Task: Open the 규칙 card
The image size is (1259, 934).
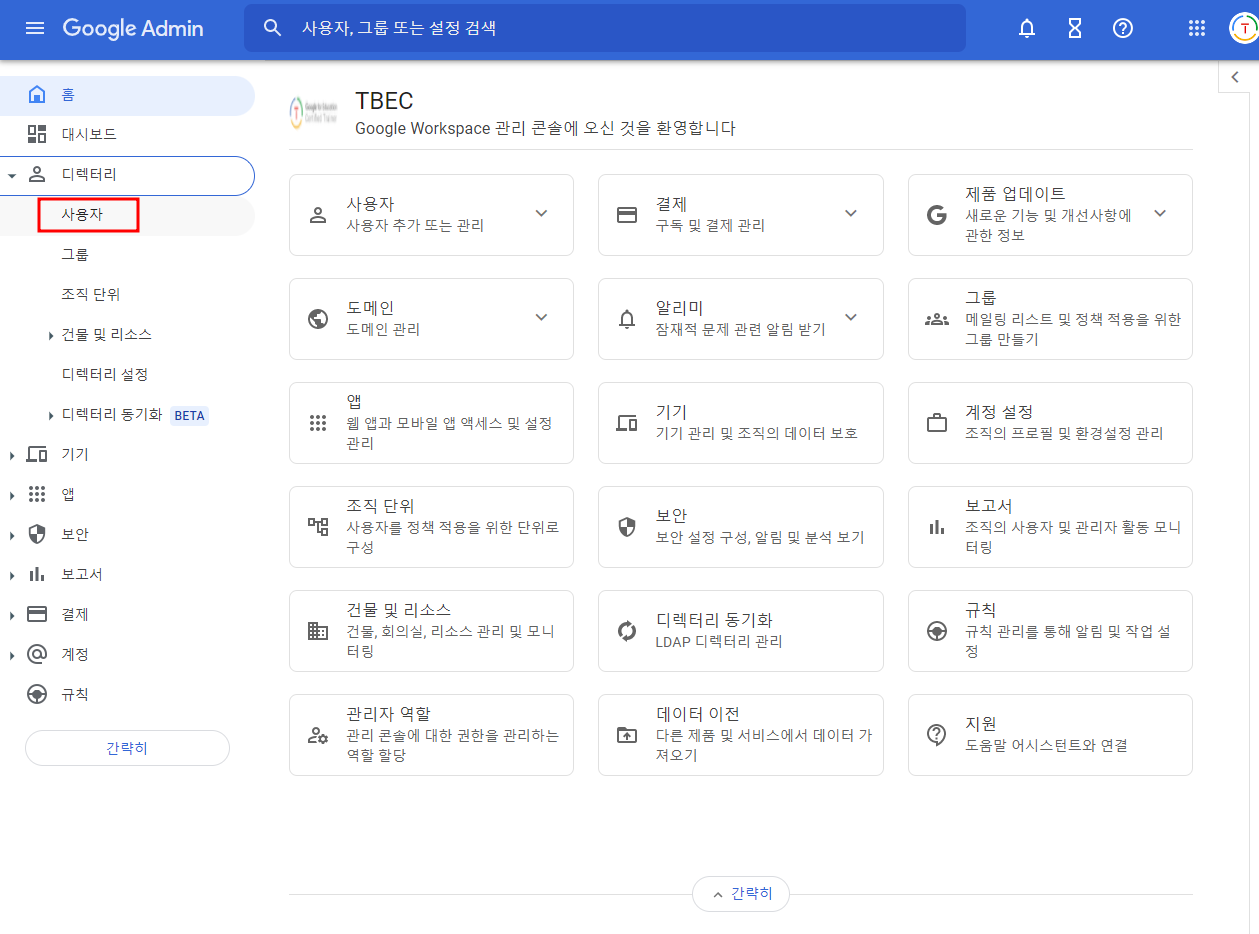Action: point(1050,631)
